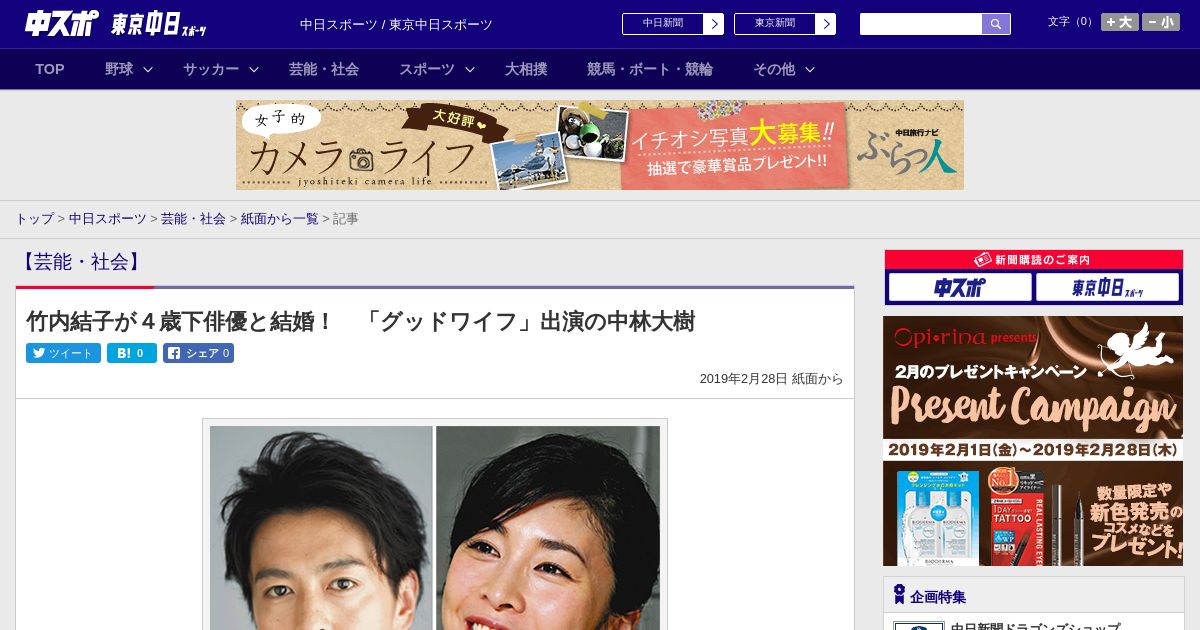
Task: Focus the site search input field
Action: [x=921, y=24]
